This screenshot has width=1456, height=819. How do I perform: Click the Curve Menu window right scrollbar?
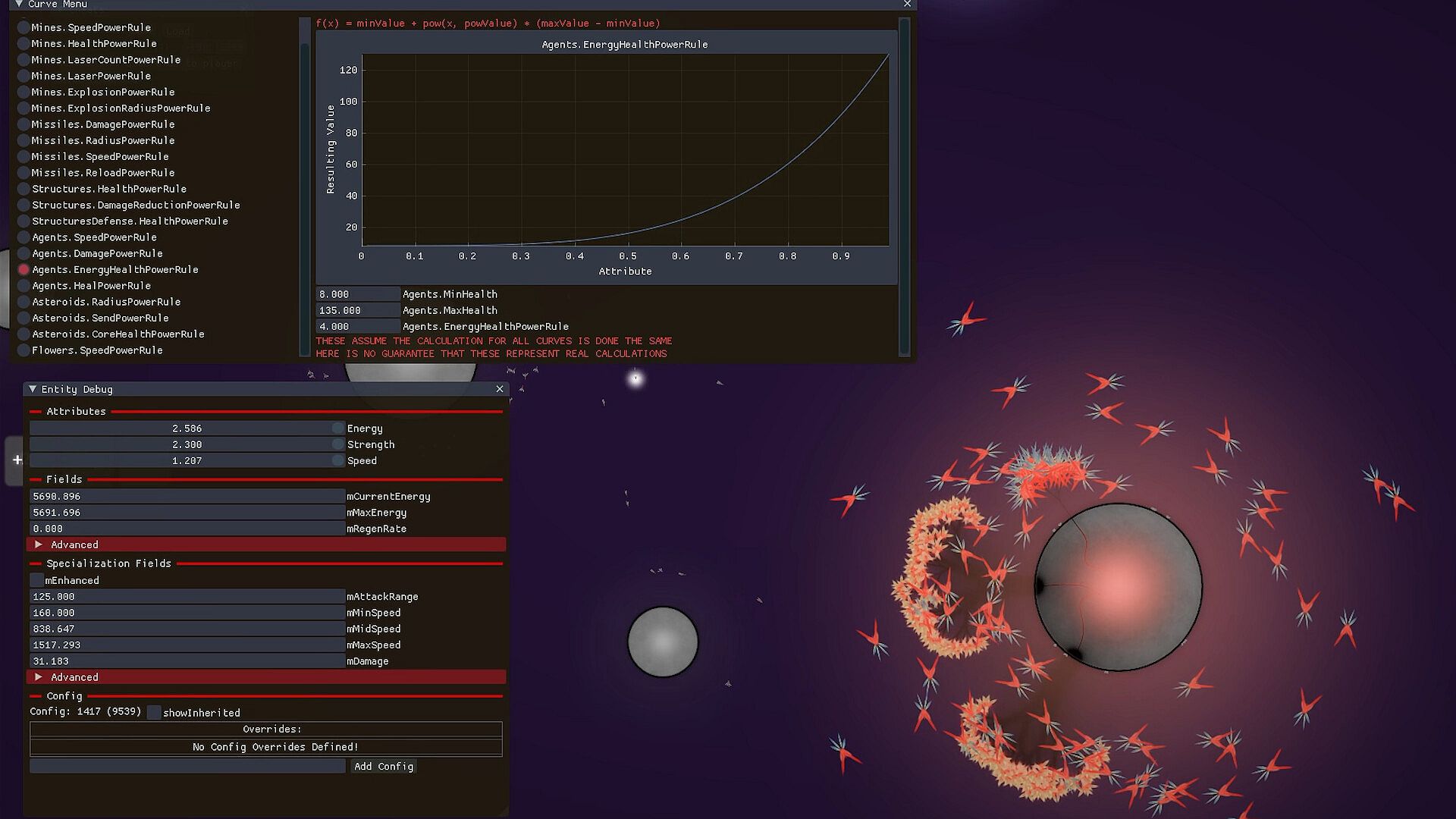tap(904, 186)
